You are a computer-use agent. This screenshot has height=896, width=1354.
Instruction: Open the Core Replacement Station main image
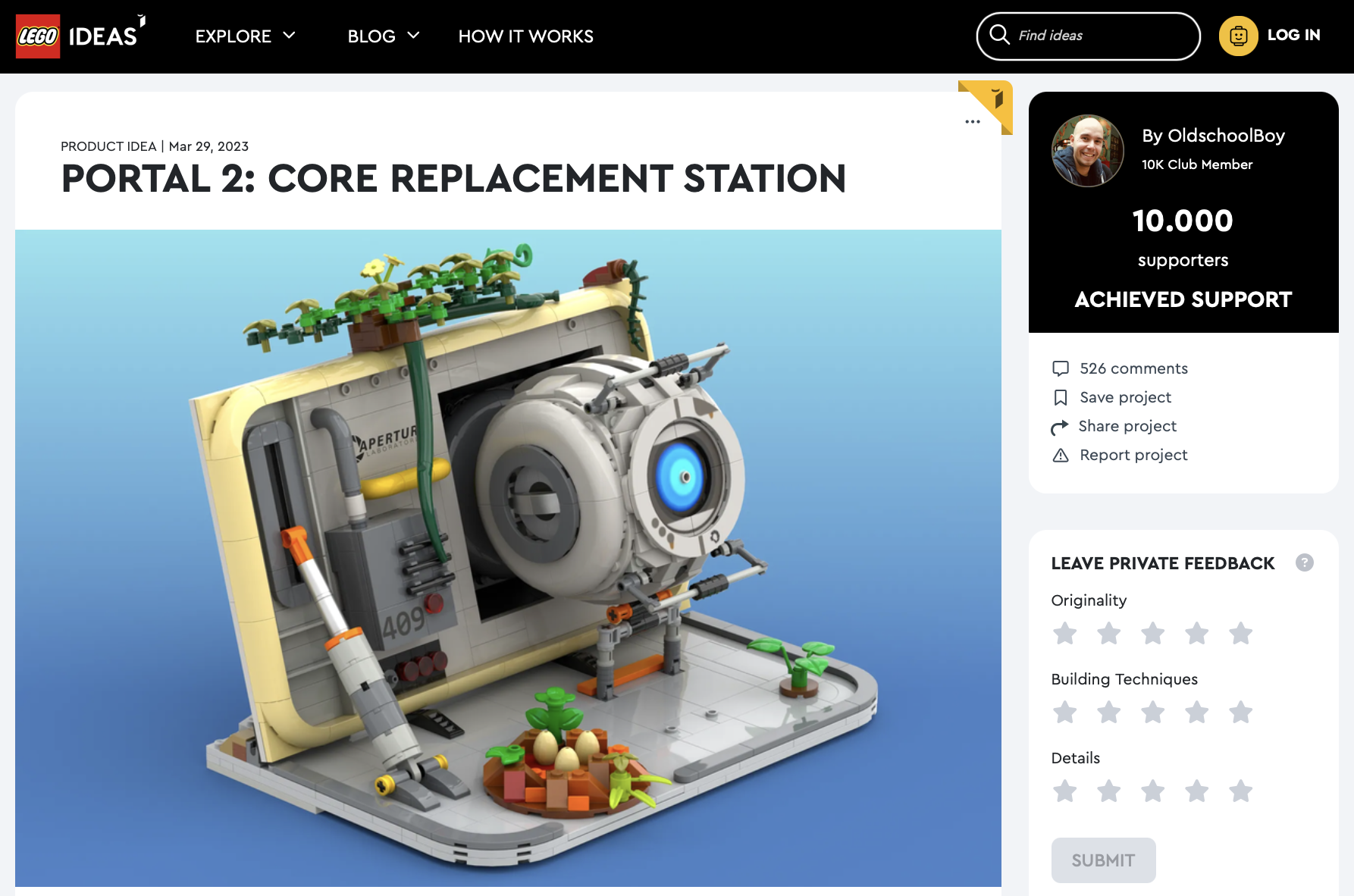tap(508, 558)
